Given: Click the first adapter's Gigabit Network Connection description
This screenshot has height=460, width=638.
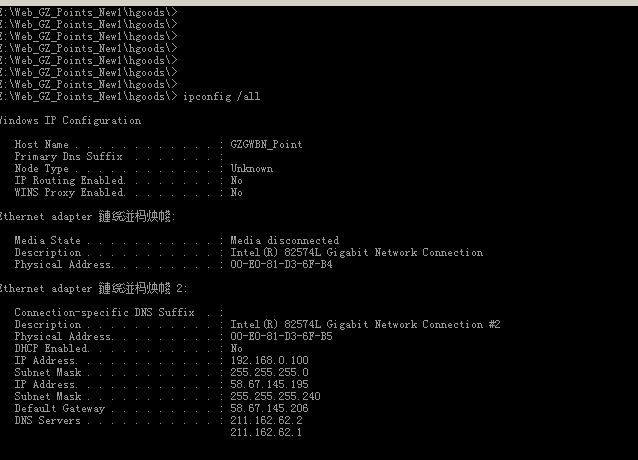Looking at the screenshot, I should coord(356,253).
